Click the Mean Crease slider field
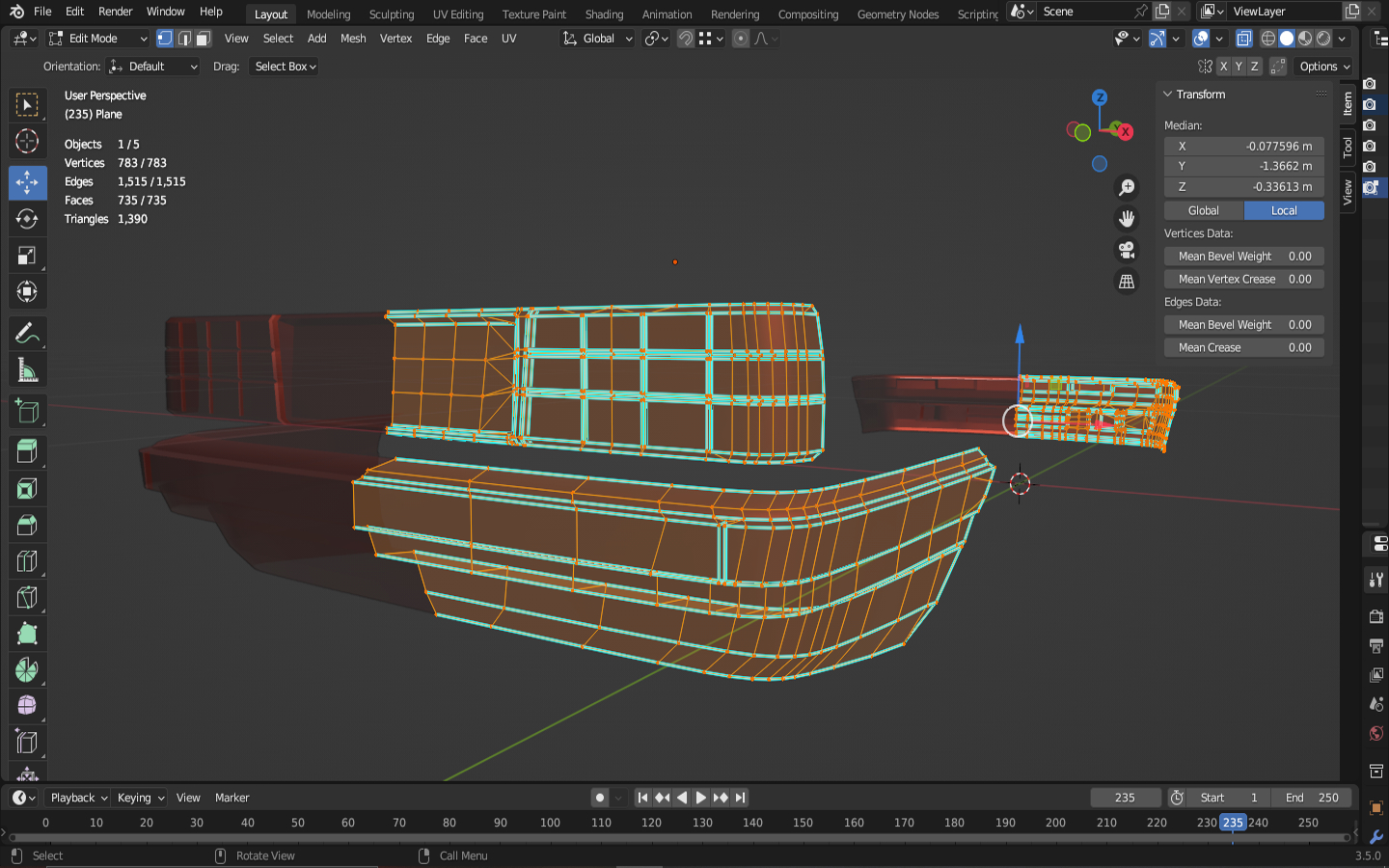The height and width of the screenshot is (868, 1389). [1243, 347]
